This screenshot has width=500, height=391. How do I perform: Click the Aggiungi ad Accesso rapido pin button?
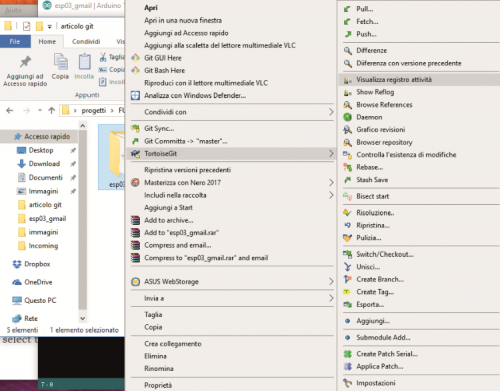(x=25, y=71)
